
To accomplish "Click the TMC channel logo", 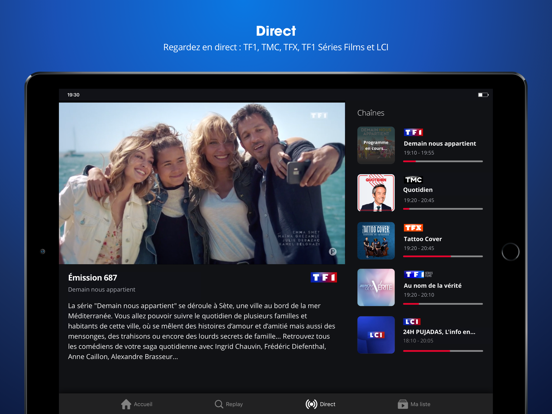I will pos(413,180).
